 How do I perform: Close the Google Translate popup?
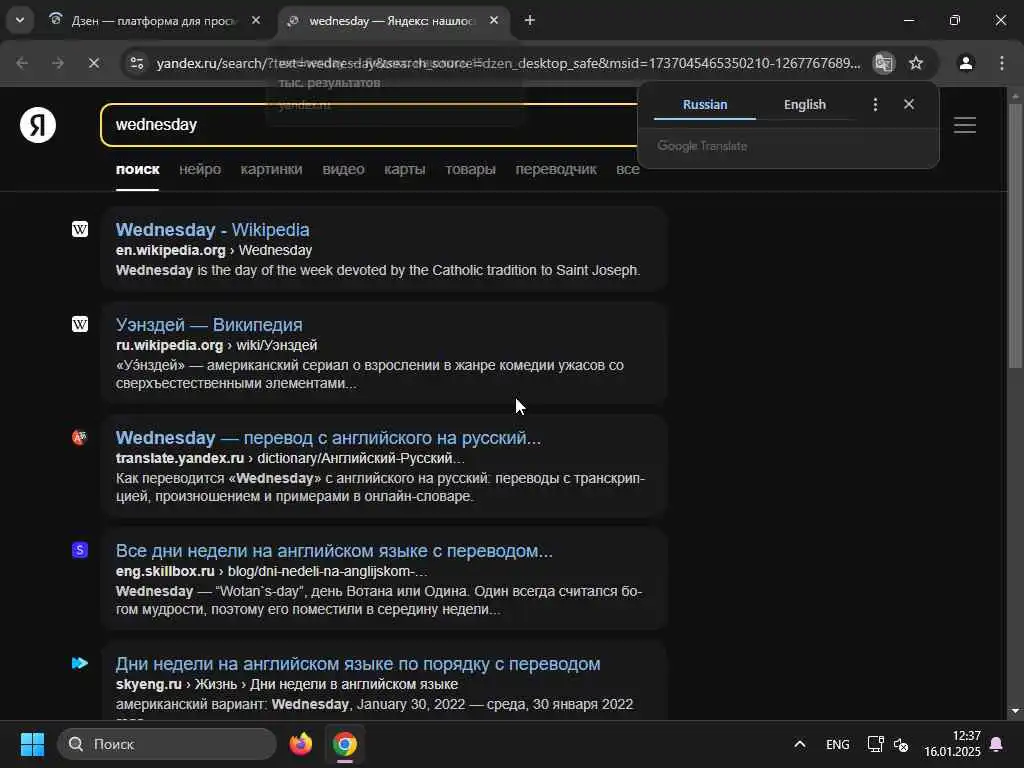click(x=909, y=104)
